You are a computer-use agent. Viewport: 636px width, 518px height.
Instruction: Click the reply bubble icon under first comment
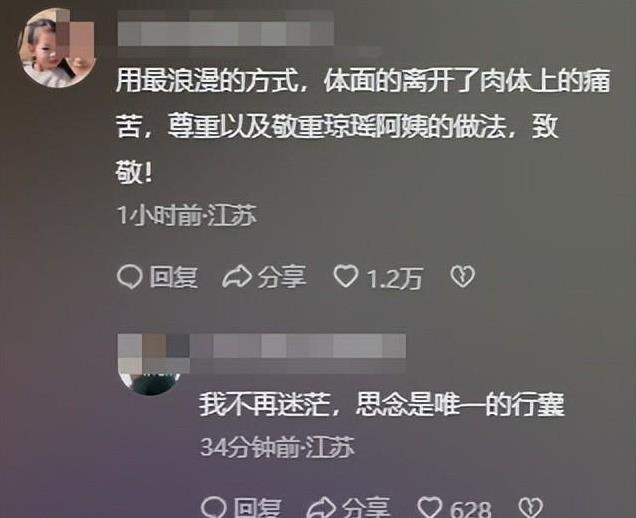point(129,277)
